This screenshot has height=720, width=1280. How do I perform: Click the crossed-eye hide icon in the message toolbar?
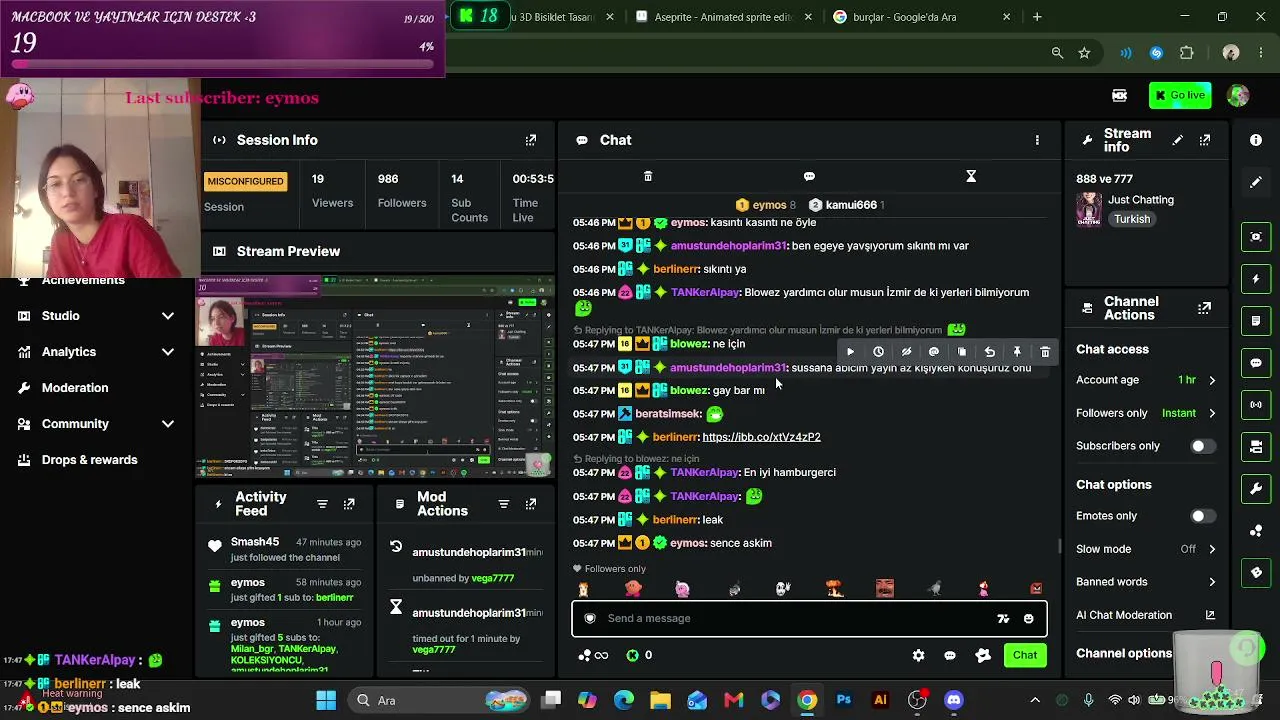(x=906, y=352)
